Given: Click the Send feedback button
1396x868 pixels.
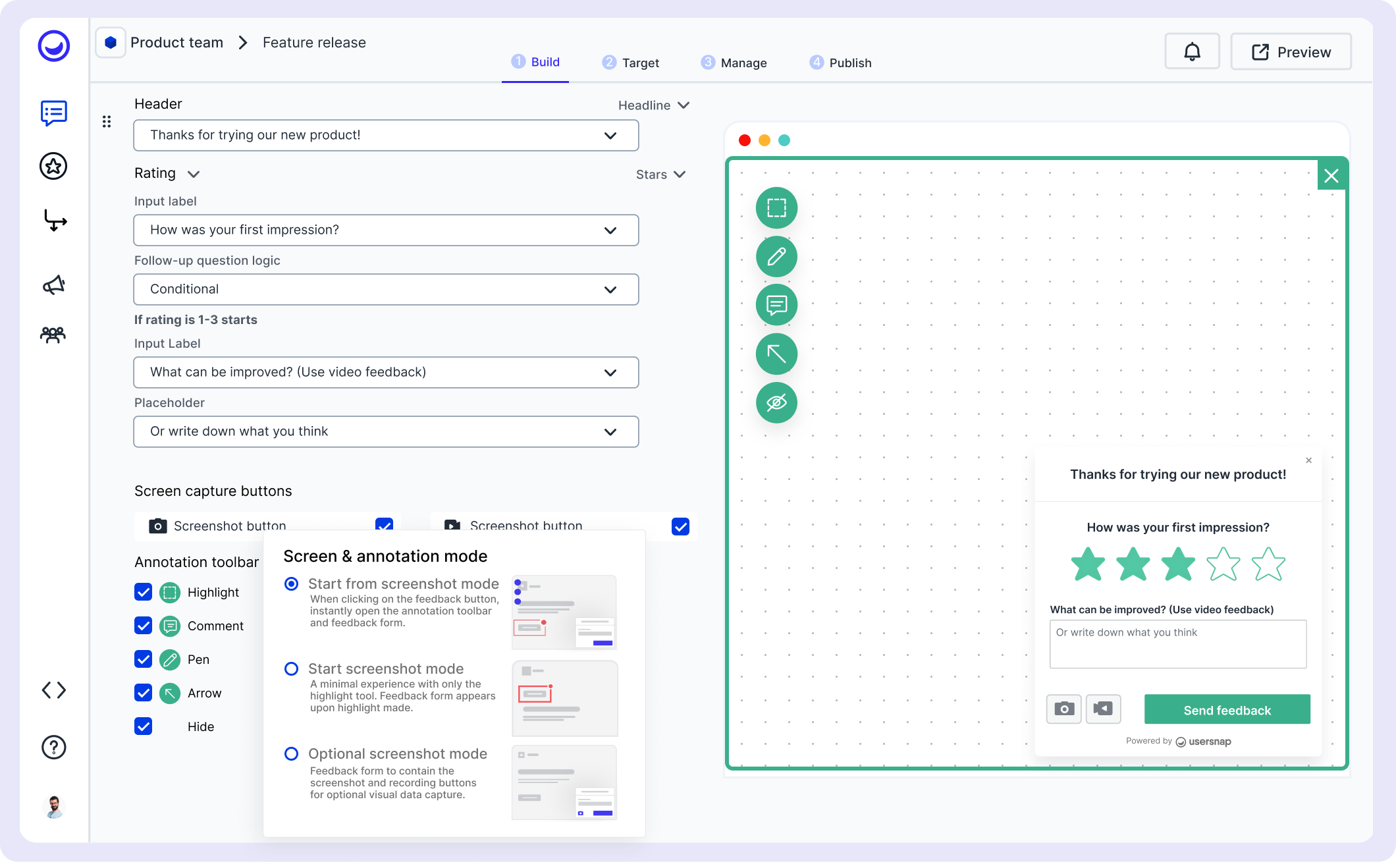Looking at the screenshot, I should (1227, 709).
